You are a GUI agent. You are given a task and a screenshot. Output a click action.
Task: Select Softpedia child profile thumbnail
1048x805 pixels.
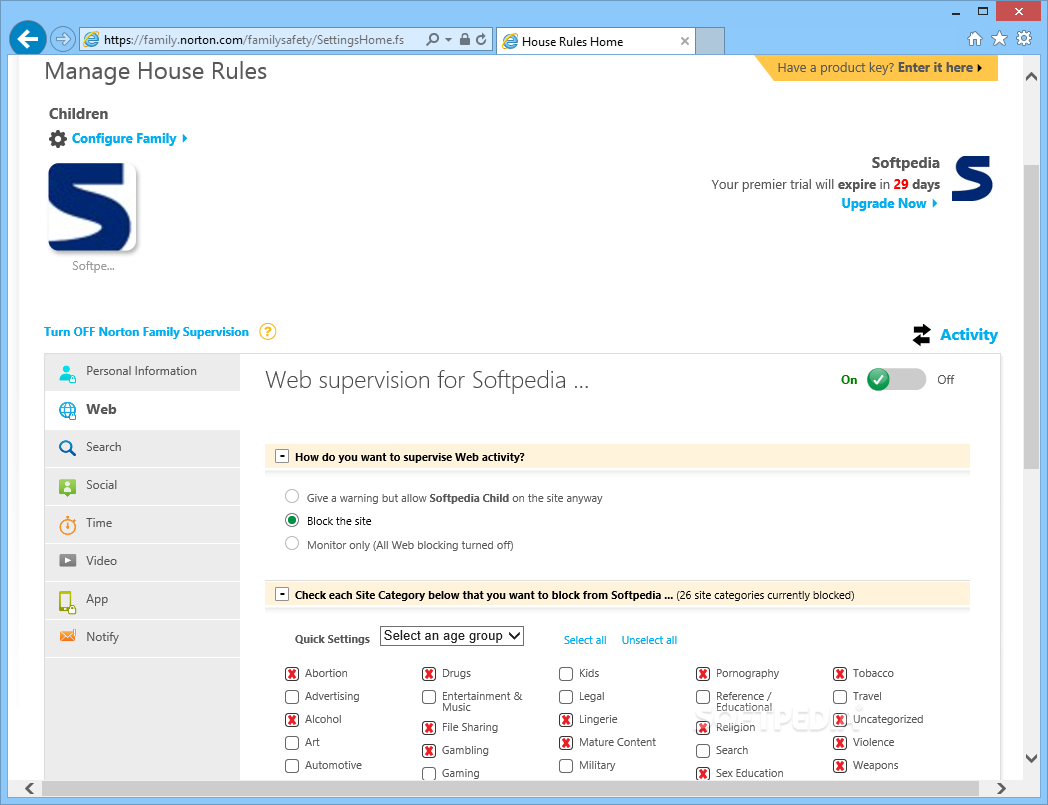92,207
